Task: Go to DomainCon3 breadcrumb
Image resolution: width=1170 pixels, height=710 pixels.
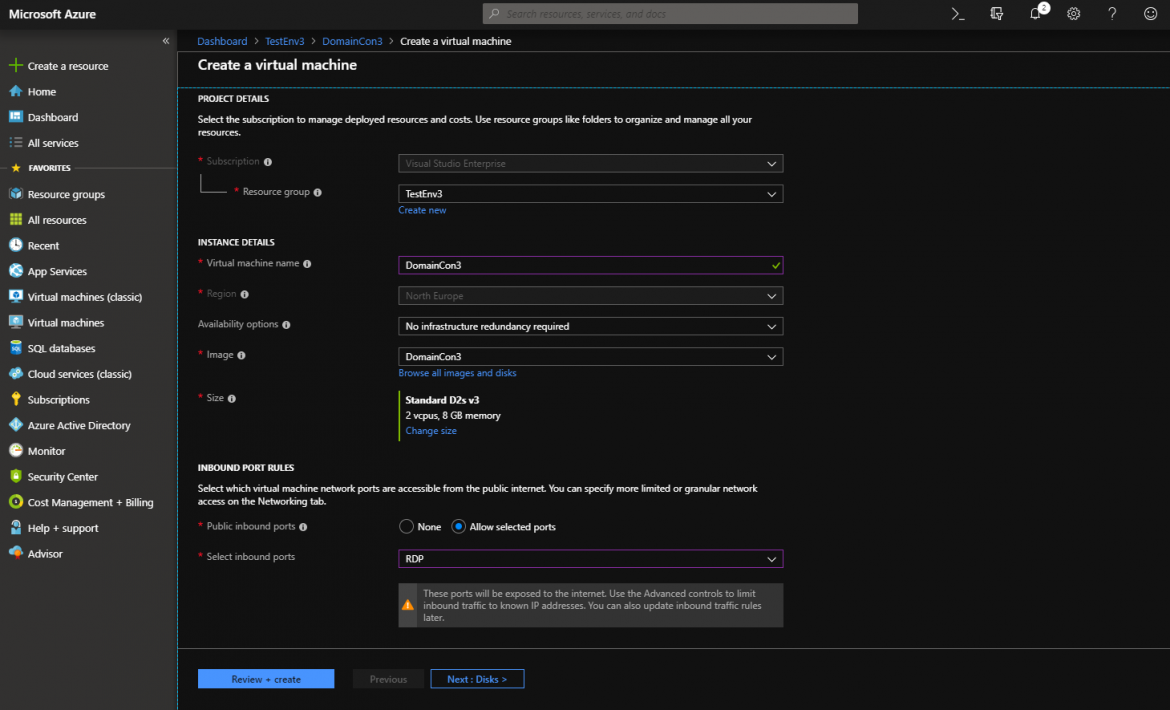Action: click(x=352, y=41)
